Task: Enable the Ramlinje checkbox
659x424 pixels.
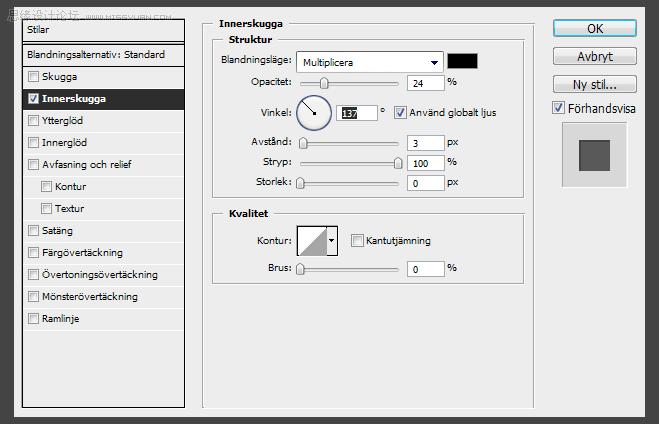Action: [x=33, y=318]
